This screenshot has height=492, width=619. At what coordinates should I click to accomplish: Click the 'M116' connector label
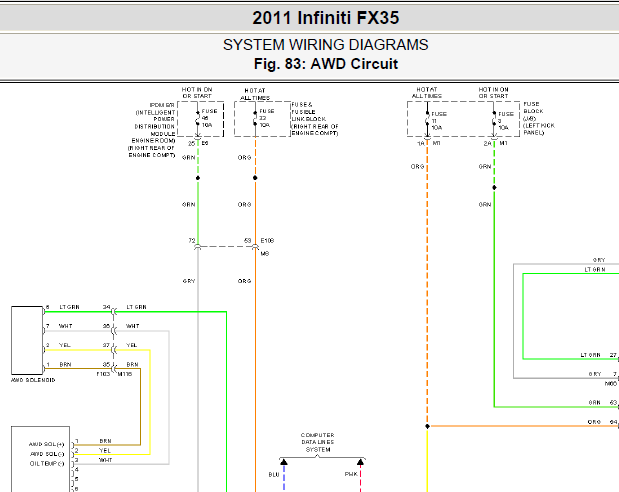(x=125, y=374)
